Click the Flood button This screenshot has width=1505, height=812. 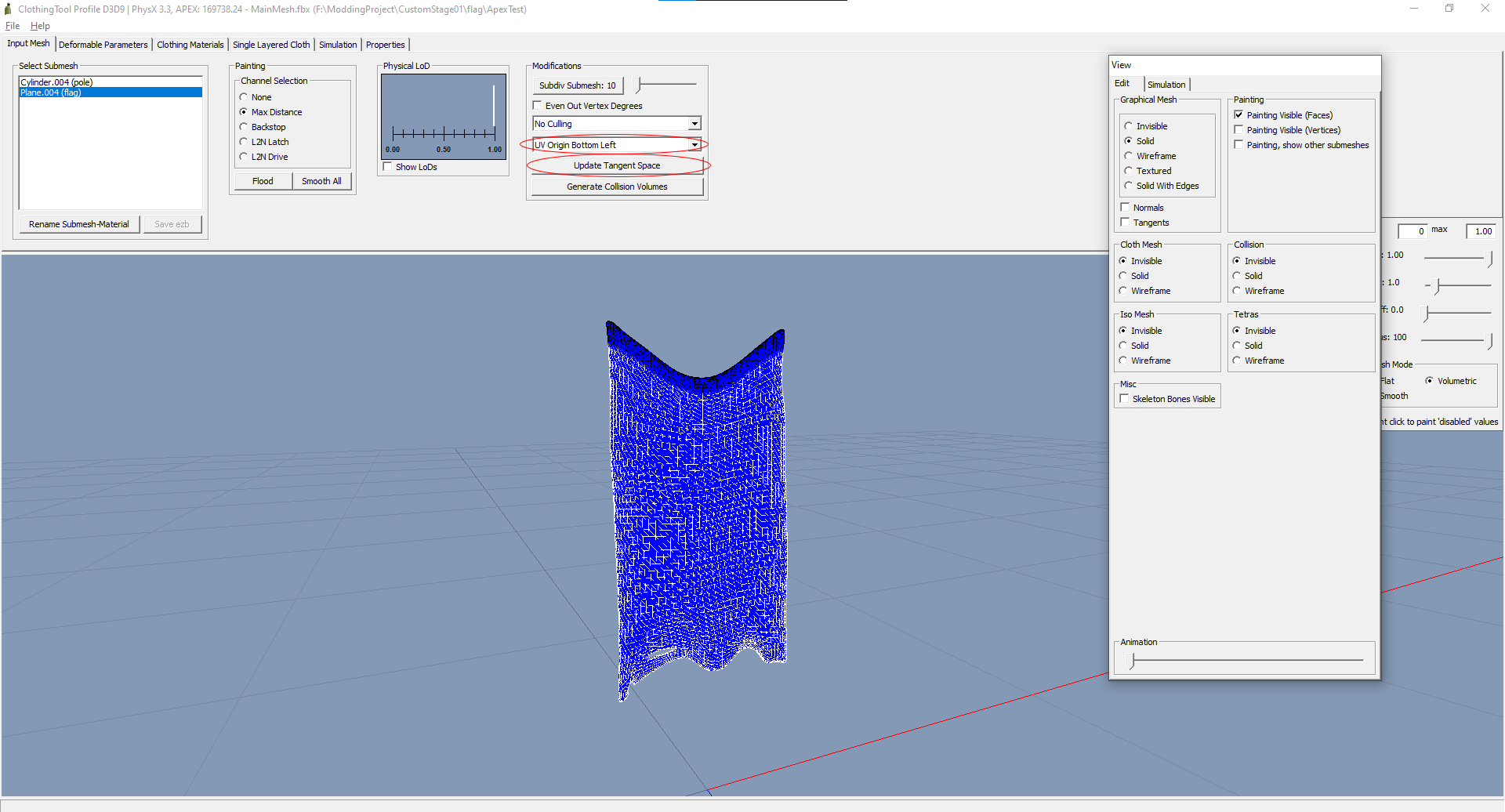tap(263, 181)
